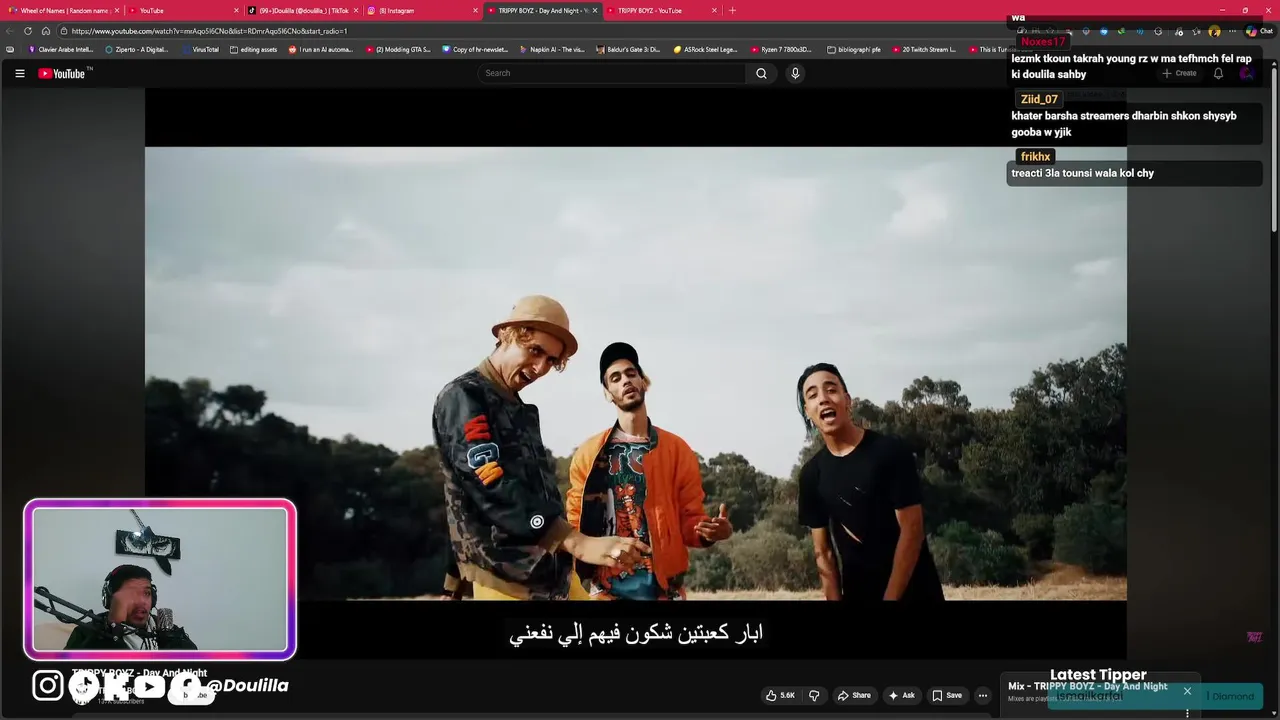Close the Wheel of Names tab

click(x=116, y=10)
